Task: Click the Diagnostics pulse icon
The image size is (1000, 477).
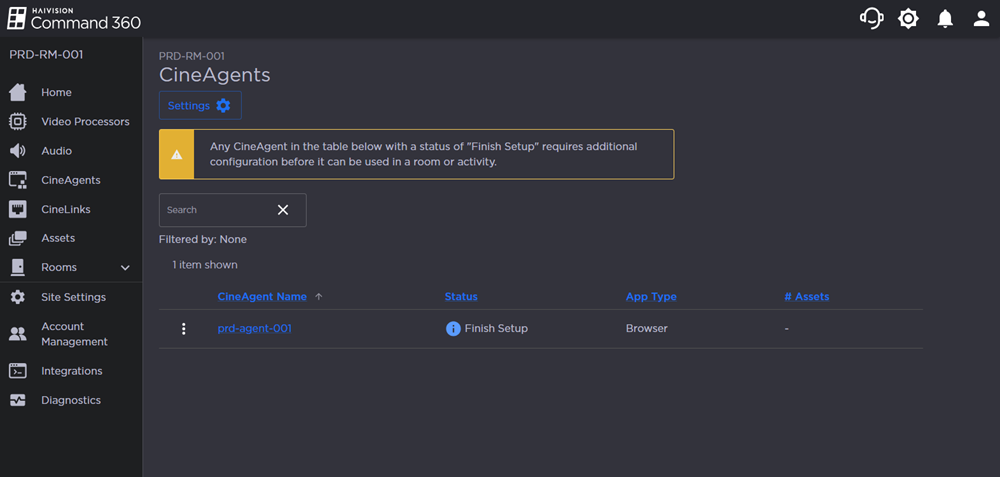Action: click(18, 400)
